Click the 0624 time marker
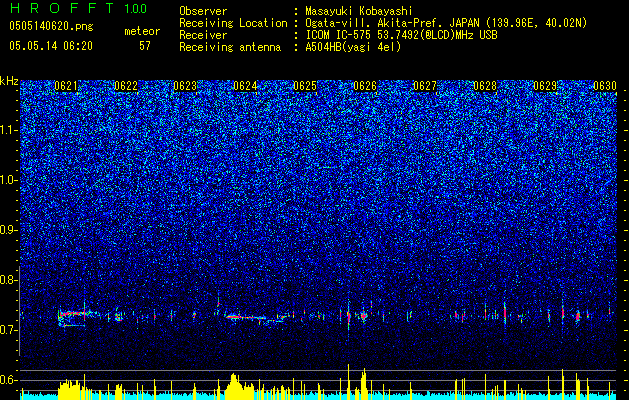 (x=245, y=86)
